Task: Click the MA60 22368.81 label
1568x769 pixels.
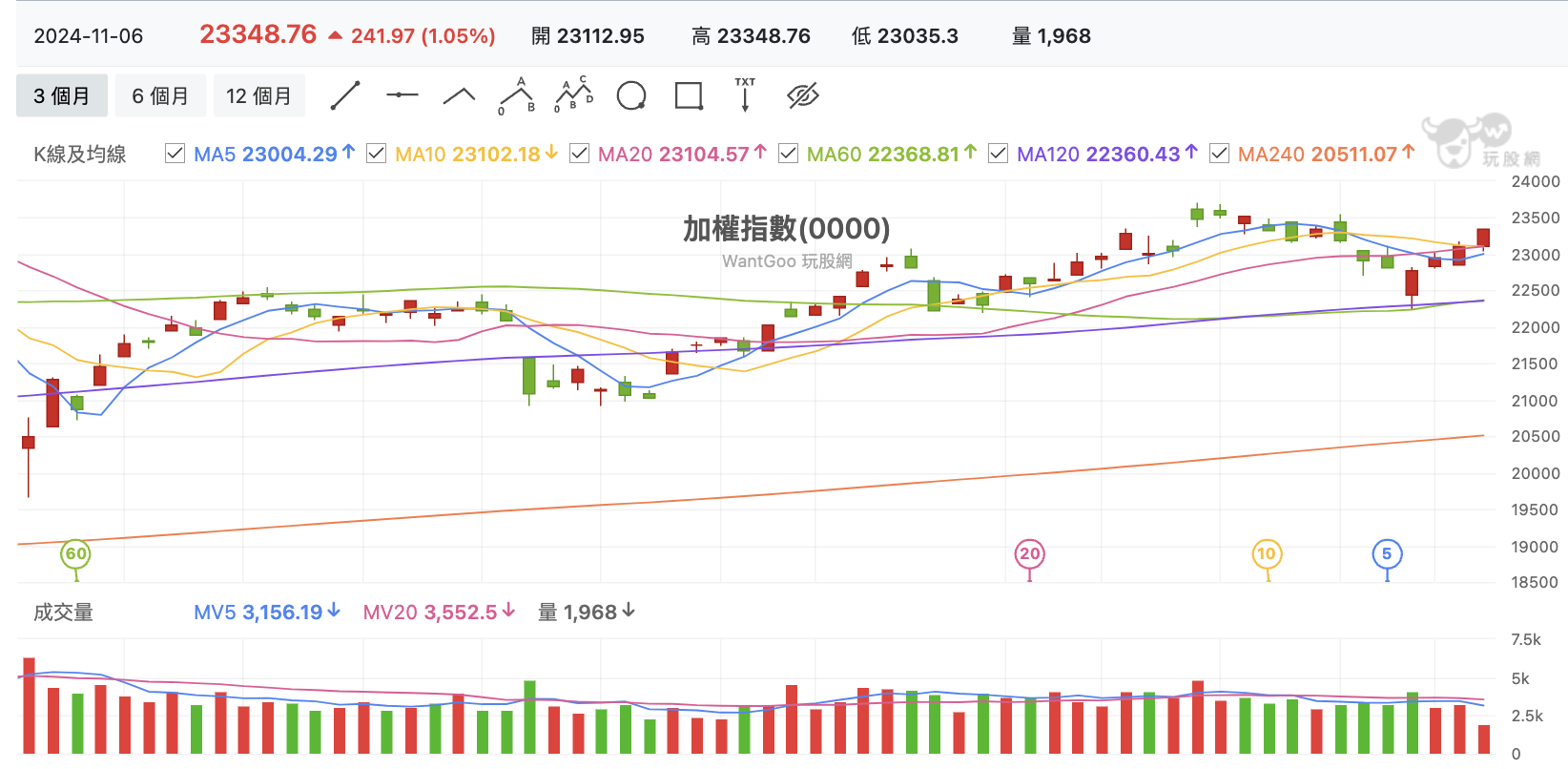Action: click(892, 154)
